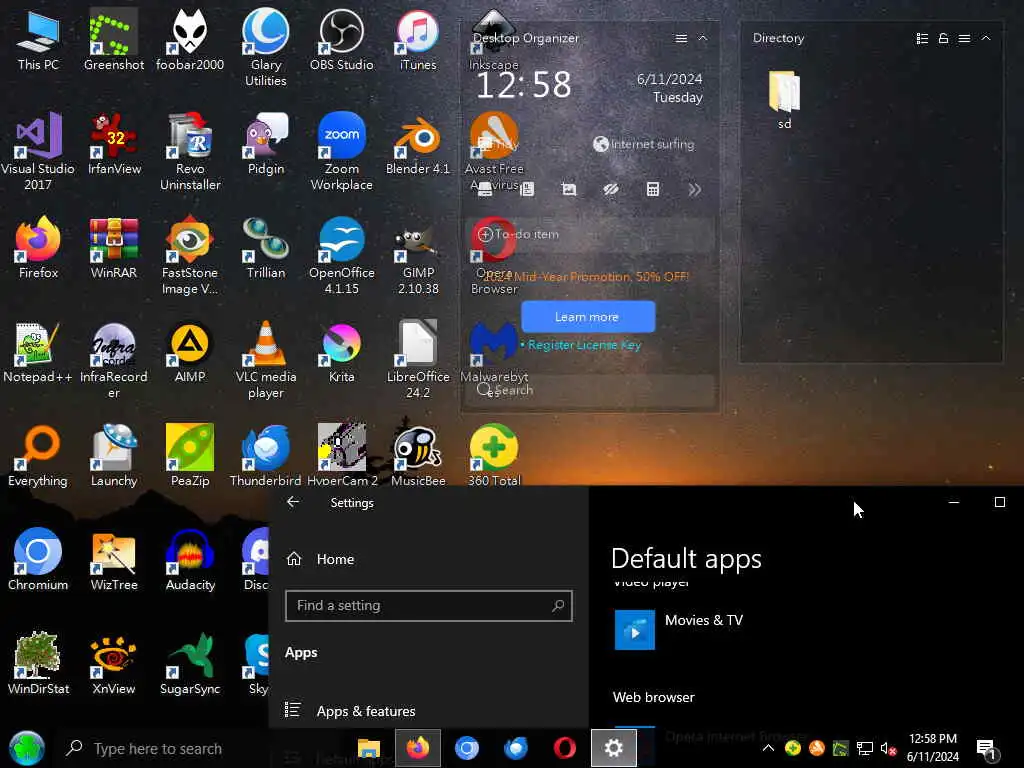
Task: Go back in Settings window
Action: pyautogui.click(x=293, y=502)
